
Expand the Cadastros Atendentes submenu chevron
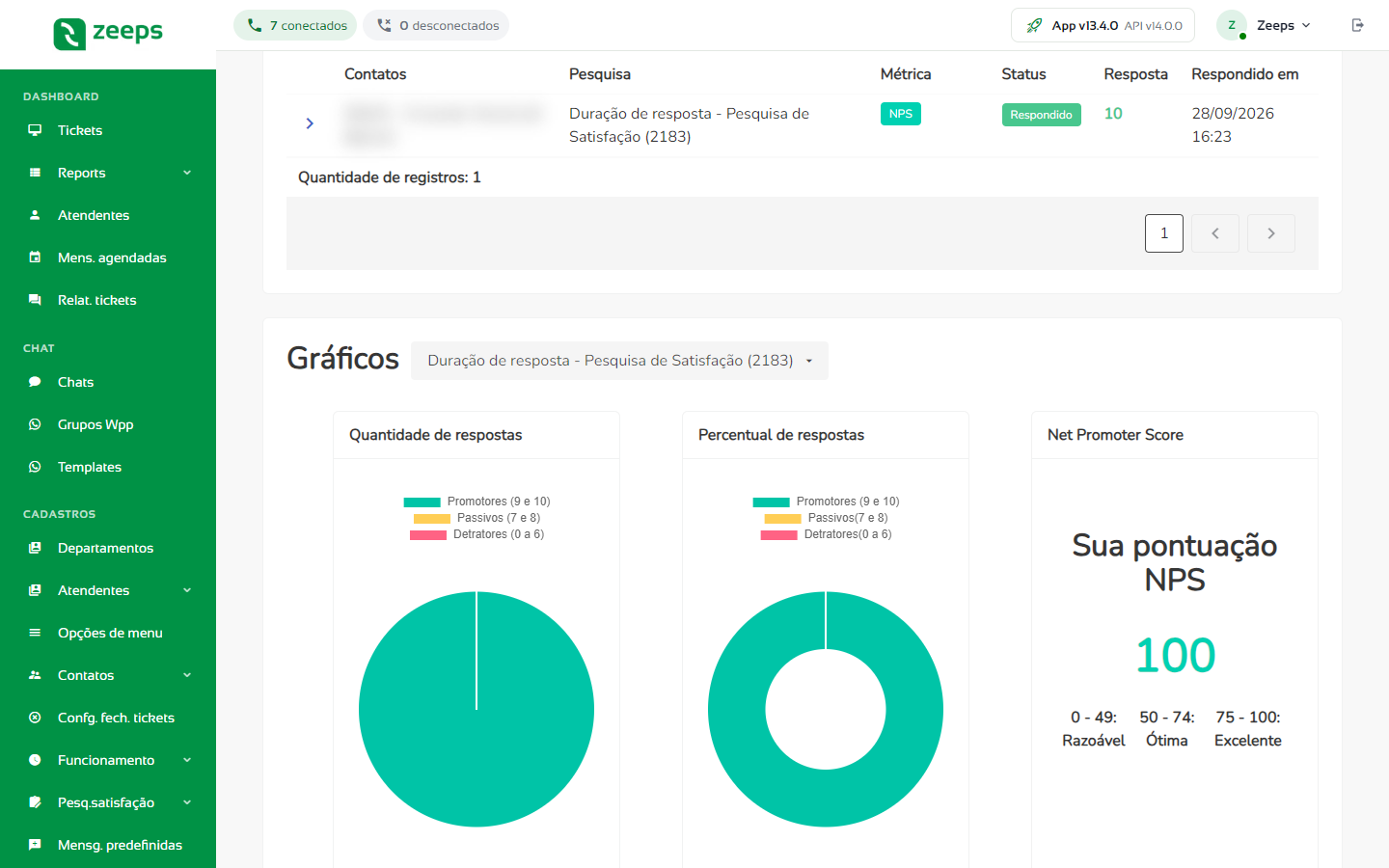187,590
